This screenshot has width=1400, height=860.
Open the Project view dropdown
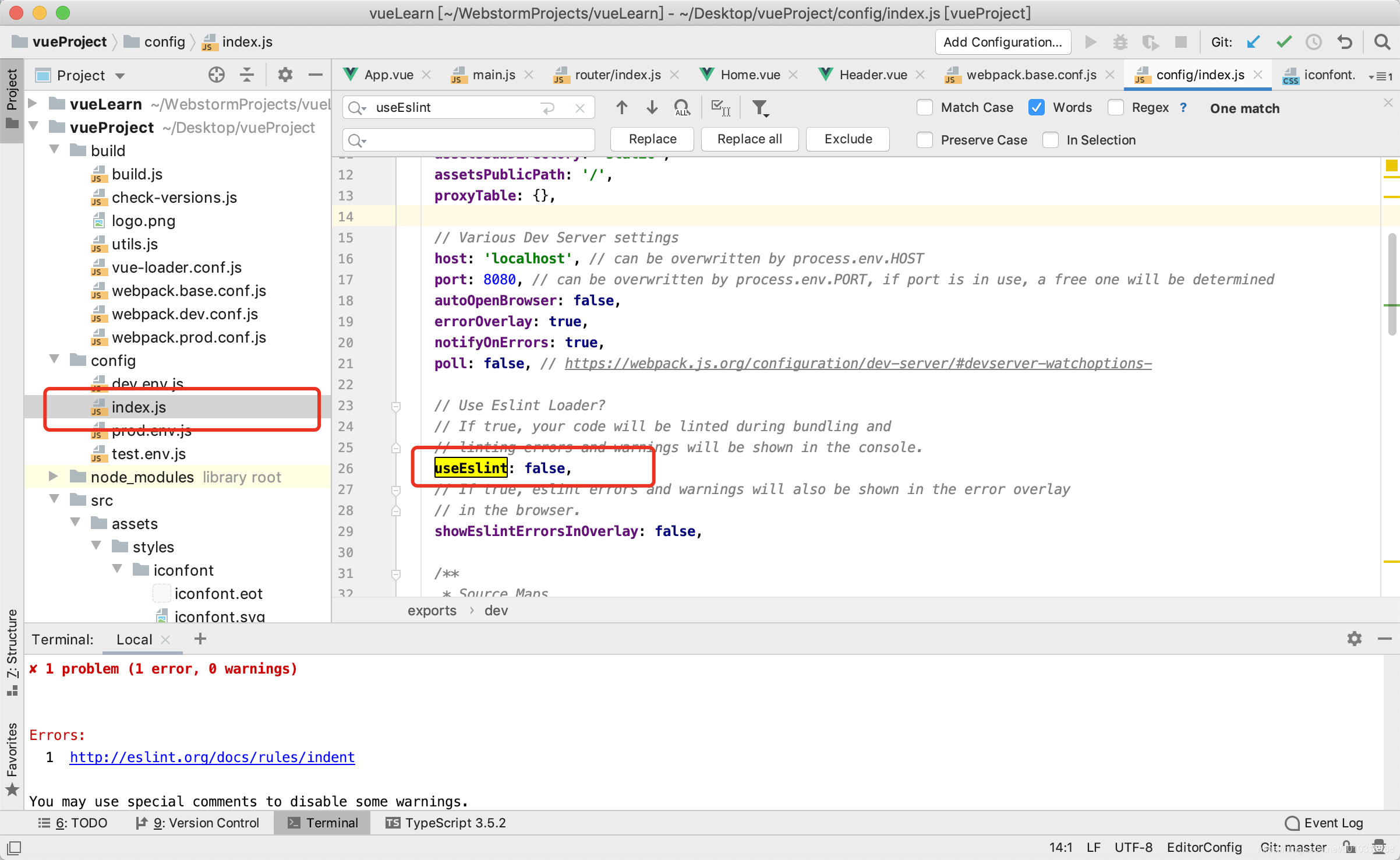pyautogui.click(x=120, y=76)
